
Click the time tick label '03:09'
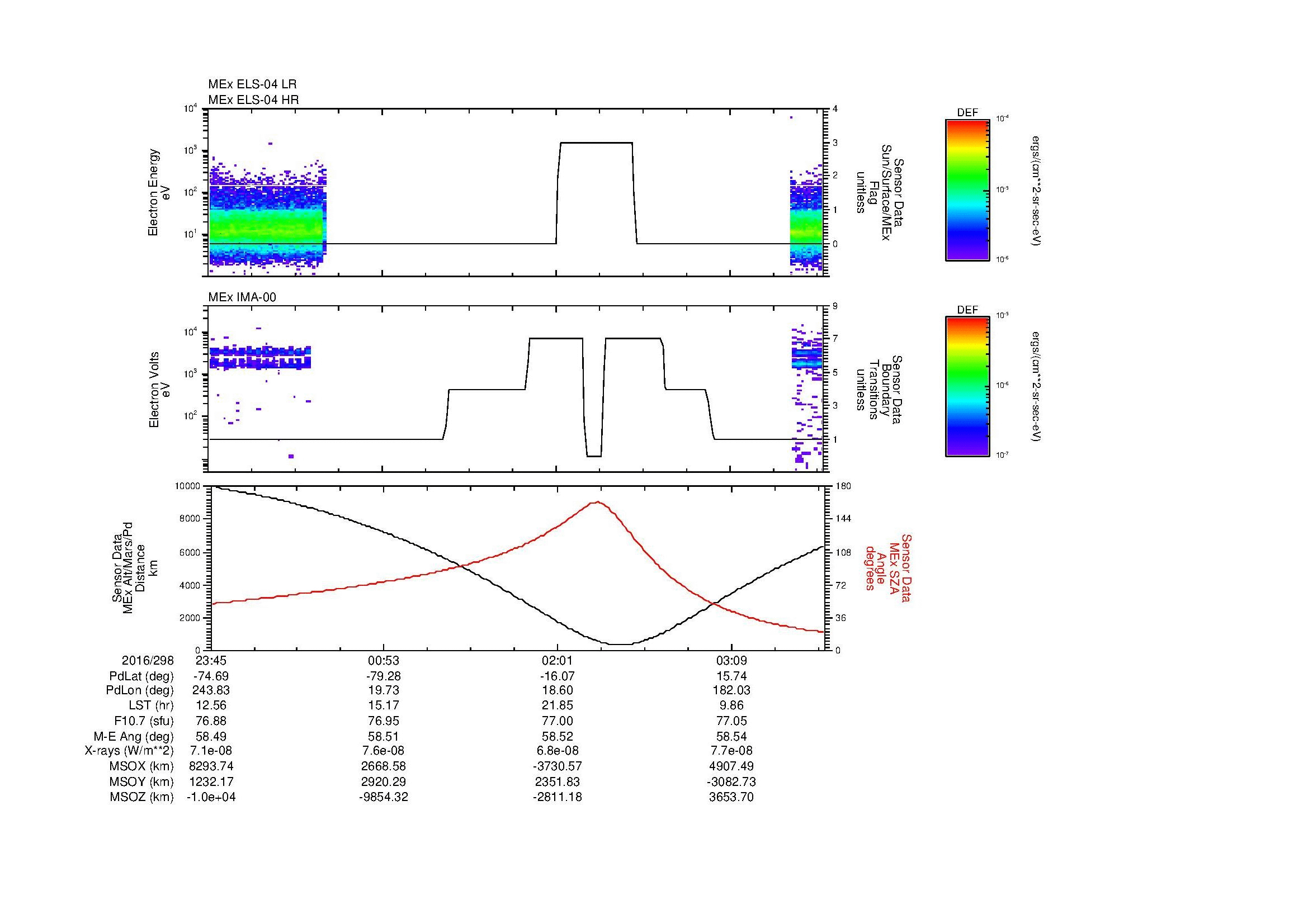(x=731, y=660)
